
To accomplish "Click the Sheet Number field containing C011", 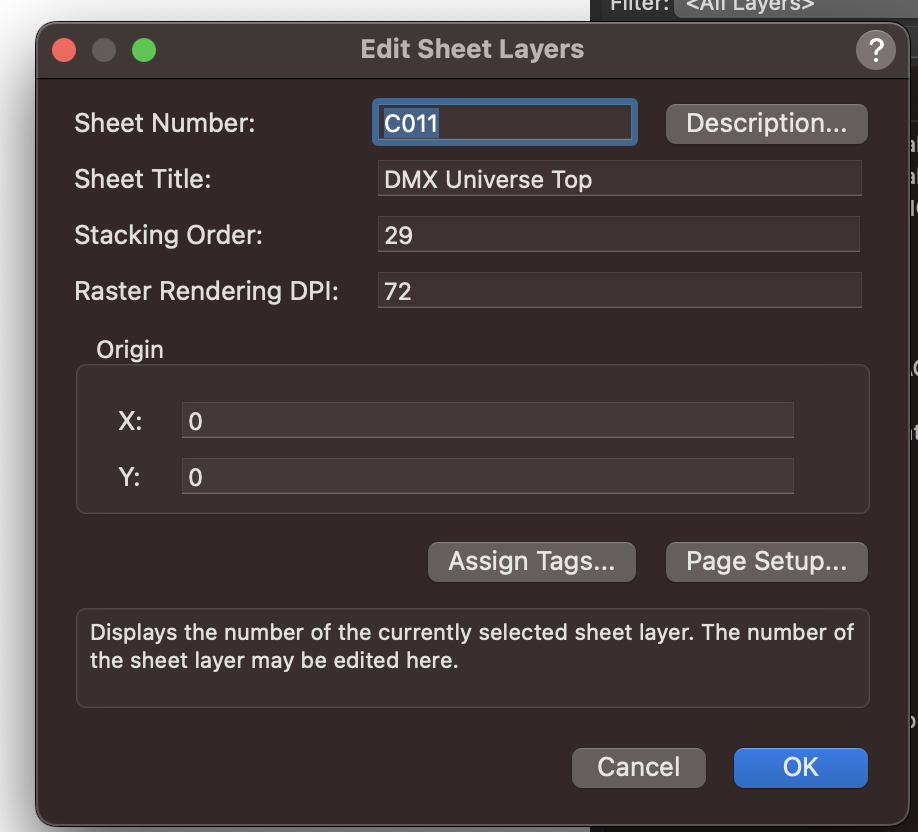I will pyautogui.click(x=505, y=124).
